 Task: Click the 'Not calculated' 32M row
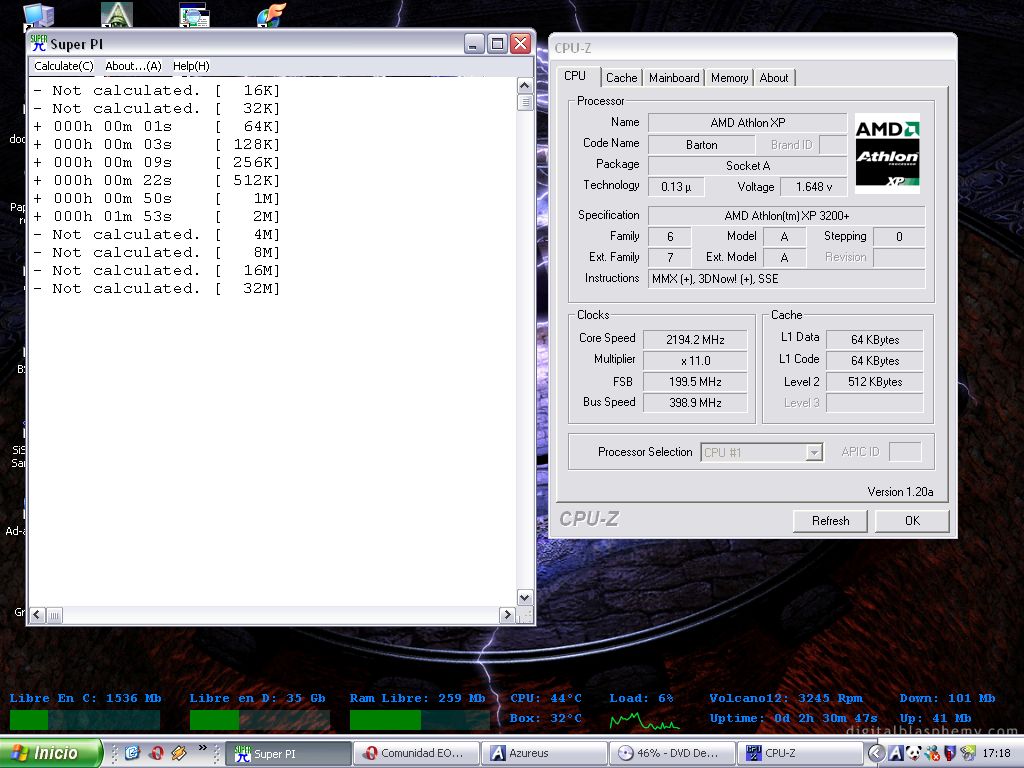click(x=156, y=288)
